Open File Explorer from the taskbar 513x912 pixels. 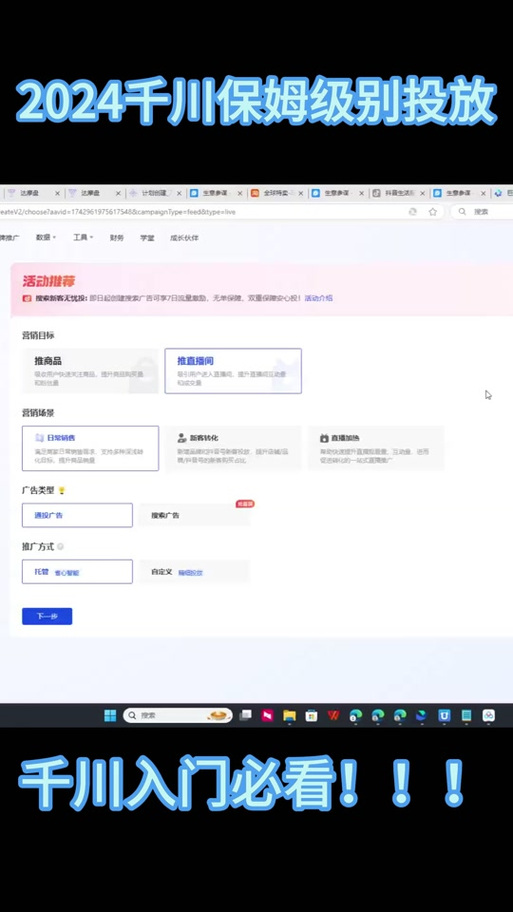click(x=290, y=715)
